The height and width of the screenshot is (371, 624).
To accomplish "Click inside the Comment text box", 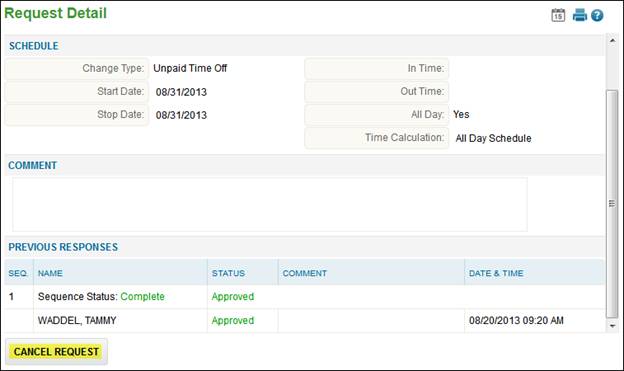I will (270, 205).
